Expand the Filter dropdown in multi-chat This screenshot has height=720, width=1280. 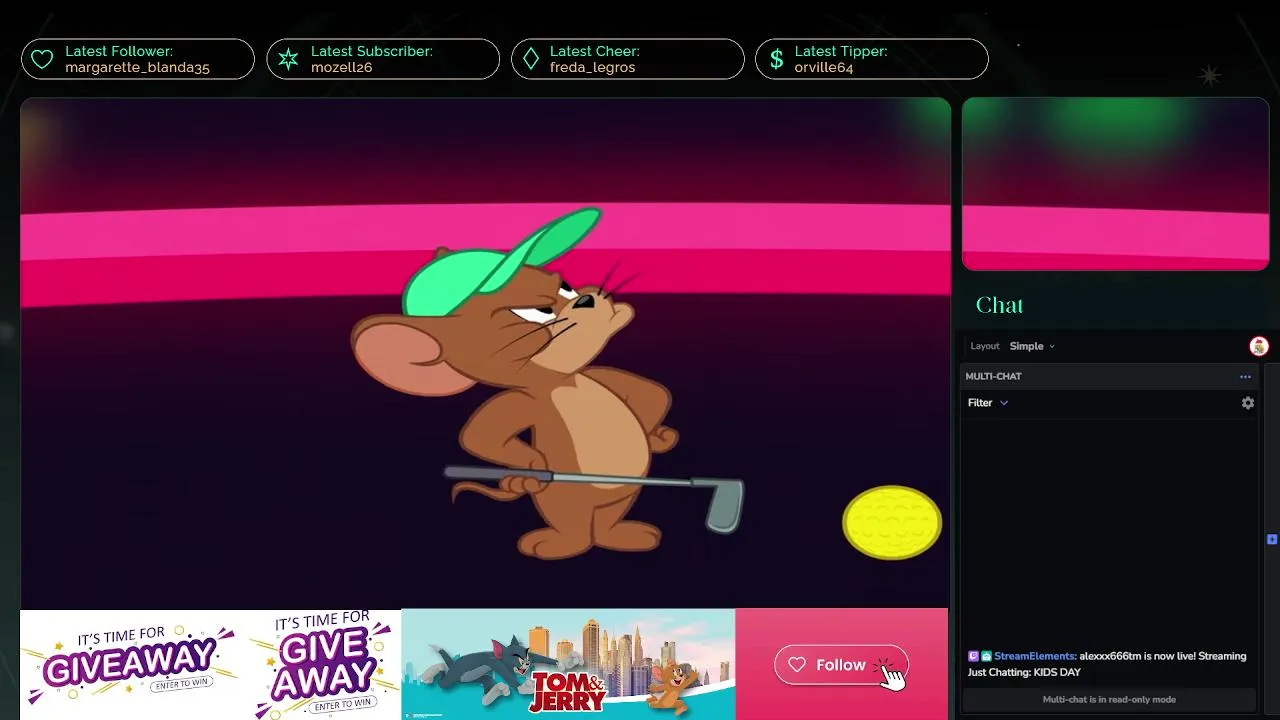pos(988,403)
